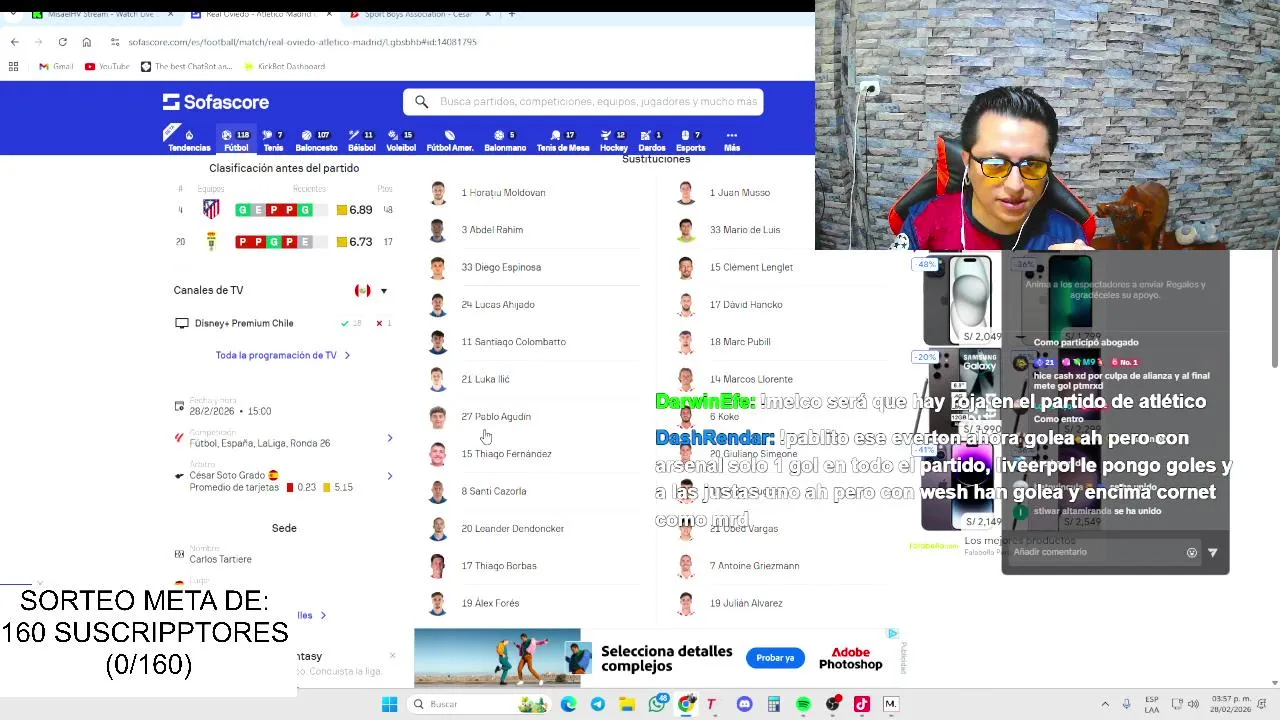Open the Gmail bookmark
1280x720 pixels.
(x=56, y=66)
